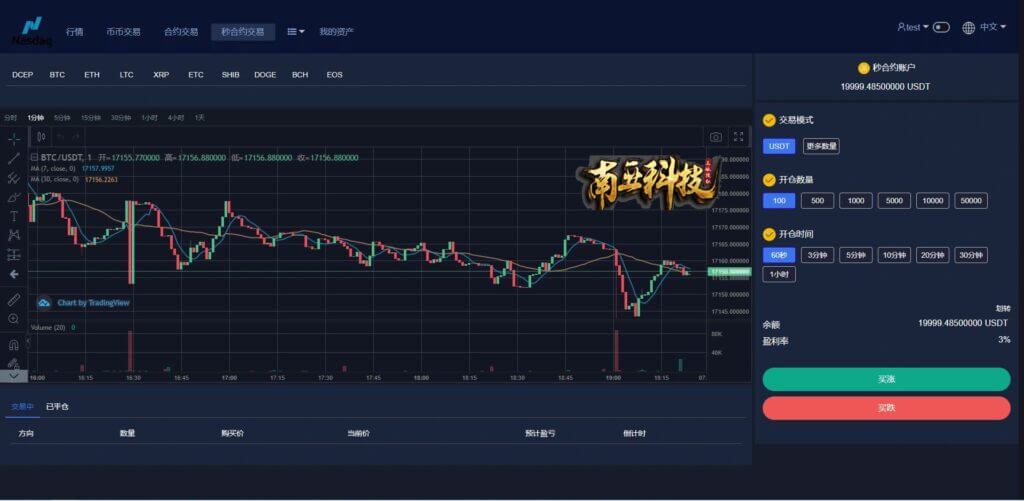Screen dimensions: 1024x501
Task: Open the 行情 market page
Action: [x=74, y=31]
